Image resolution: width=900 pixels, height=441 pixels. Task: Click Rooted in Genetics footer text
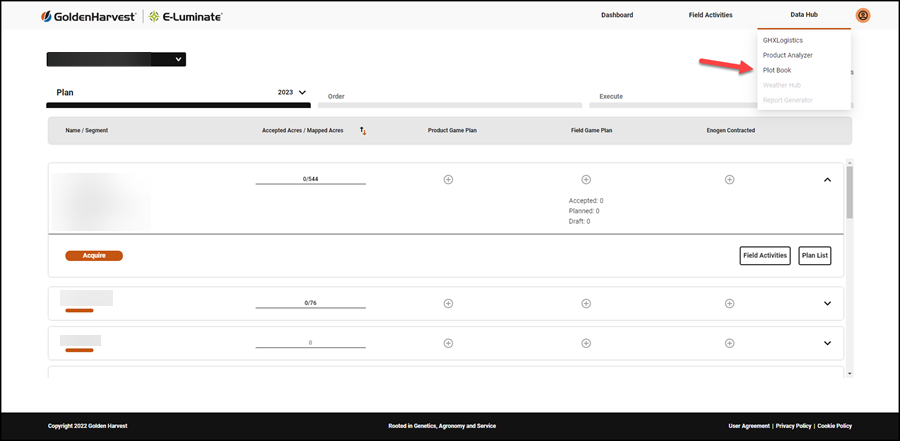coord(442,426)
